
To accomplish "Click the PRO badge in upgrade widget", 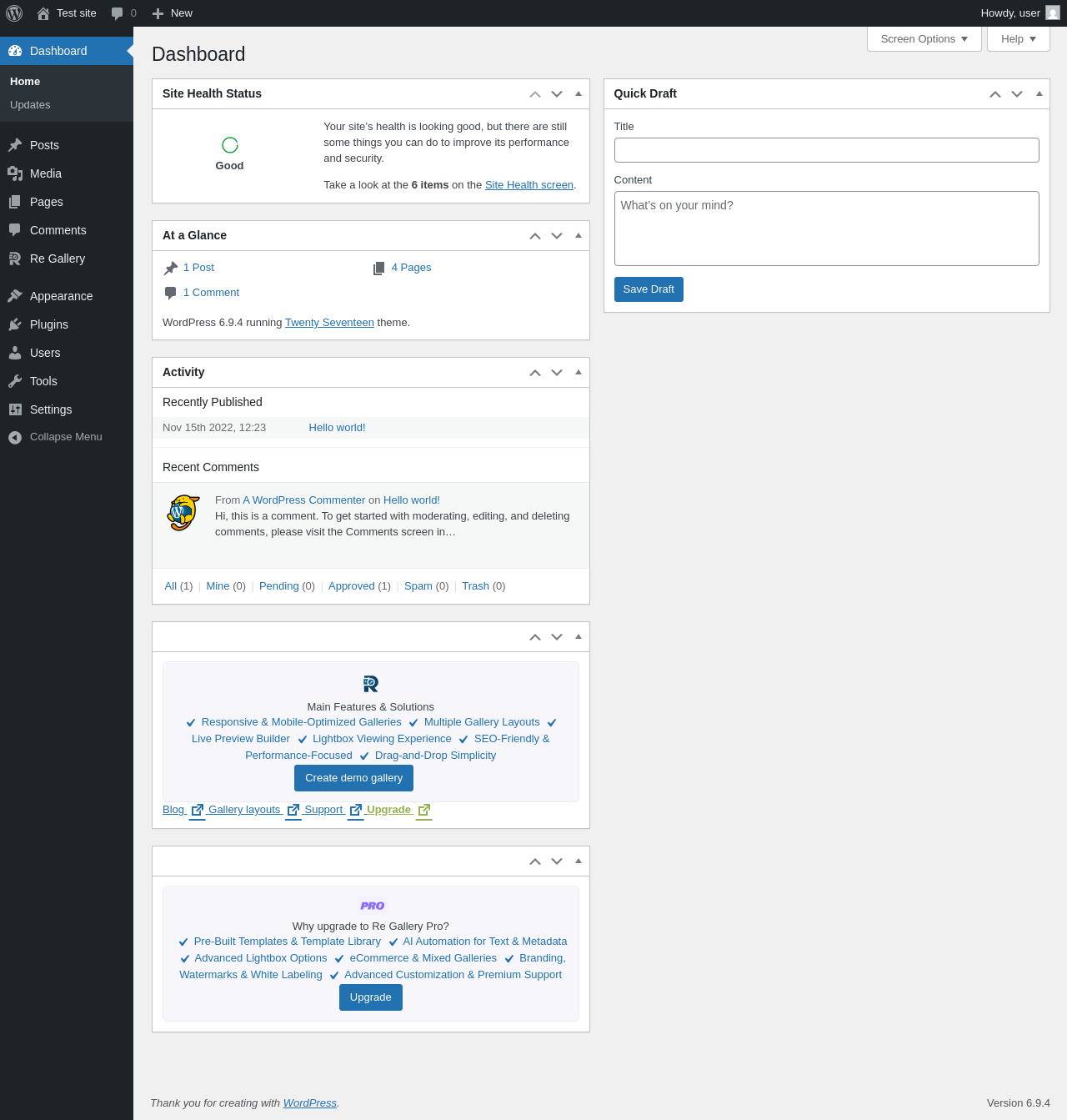I will point(372,906).
